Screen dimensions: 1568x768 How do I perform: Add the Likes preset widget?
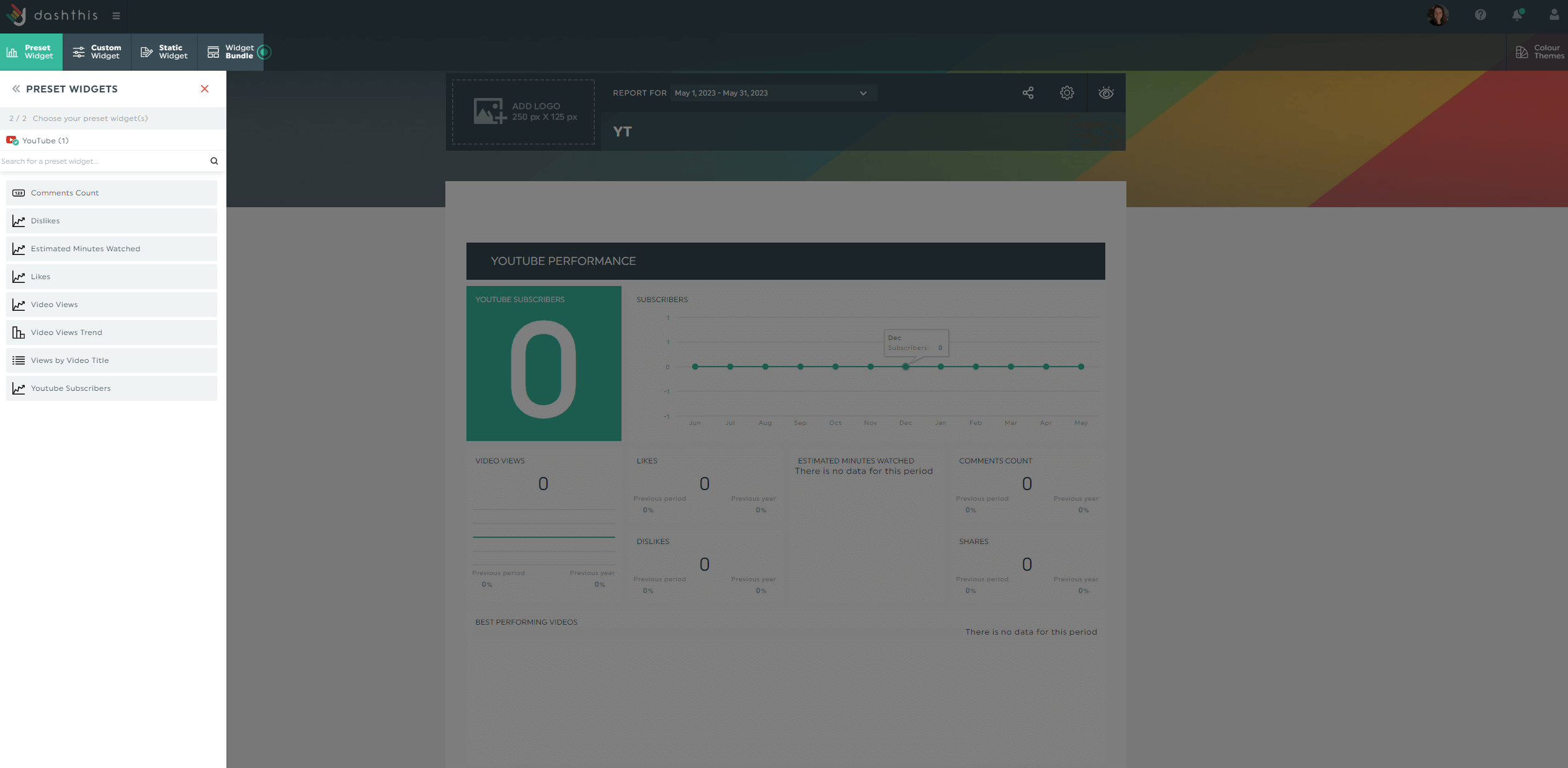click(112, 277)
